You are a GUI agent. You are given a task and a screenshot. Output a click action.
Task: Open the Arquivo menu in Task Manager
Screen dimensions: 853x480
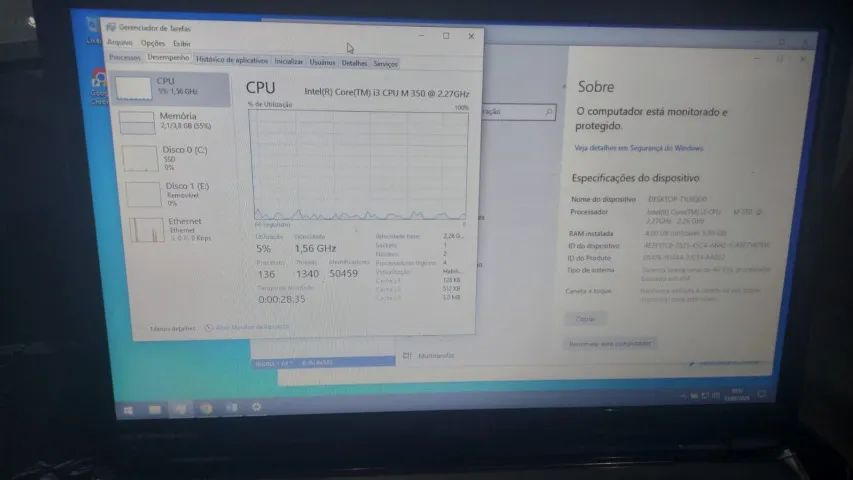coord(120,42)
